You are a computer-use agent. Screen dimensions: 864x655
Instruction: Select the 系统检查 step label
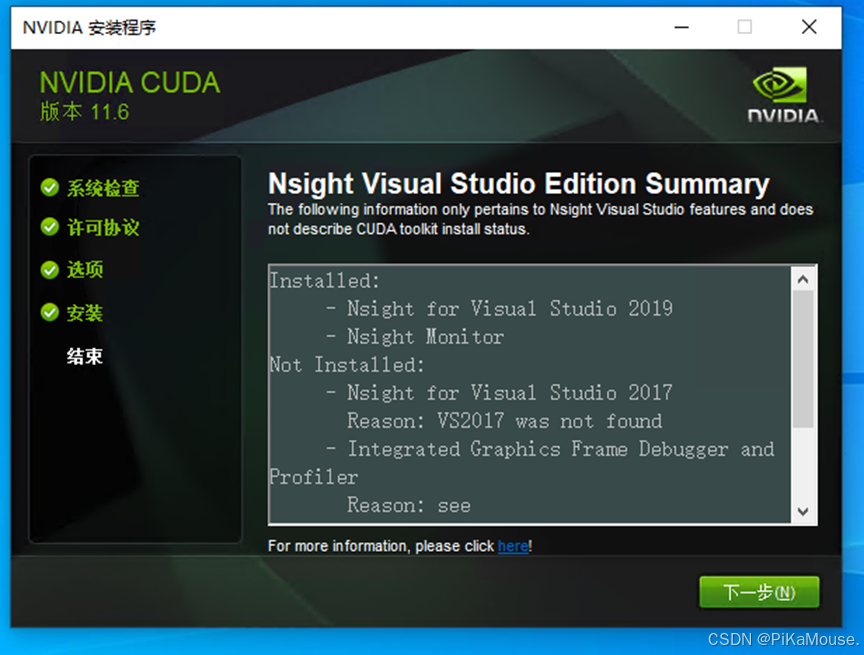click(x=103, y=188)
